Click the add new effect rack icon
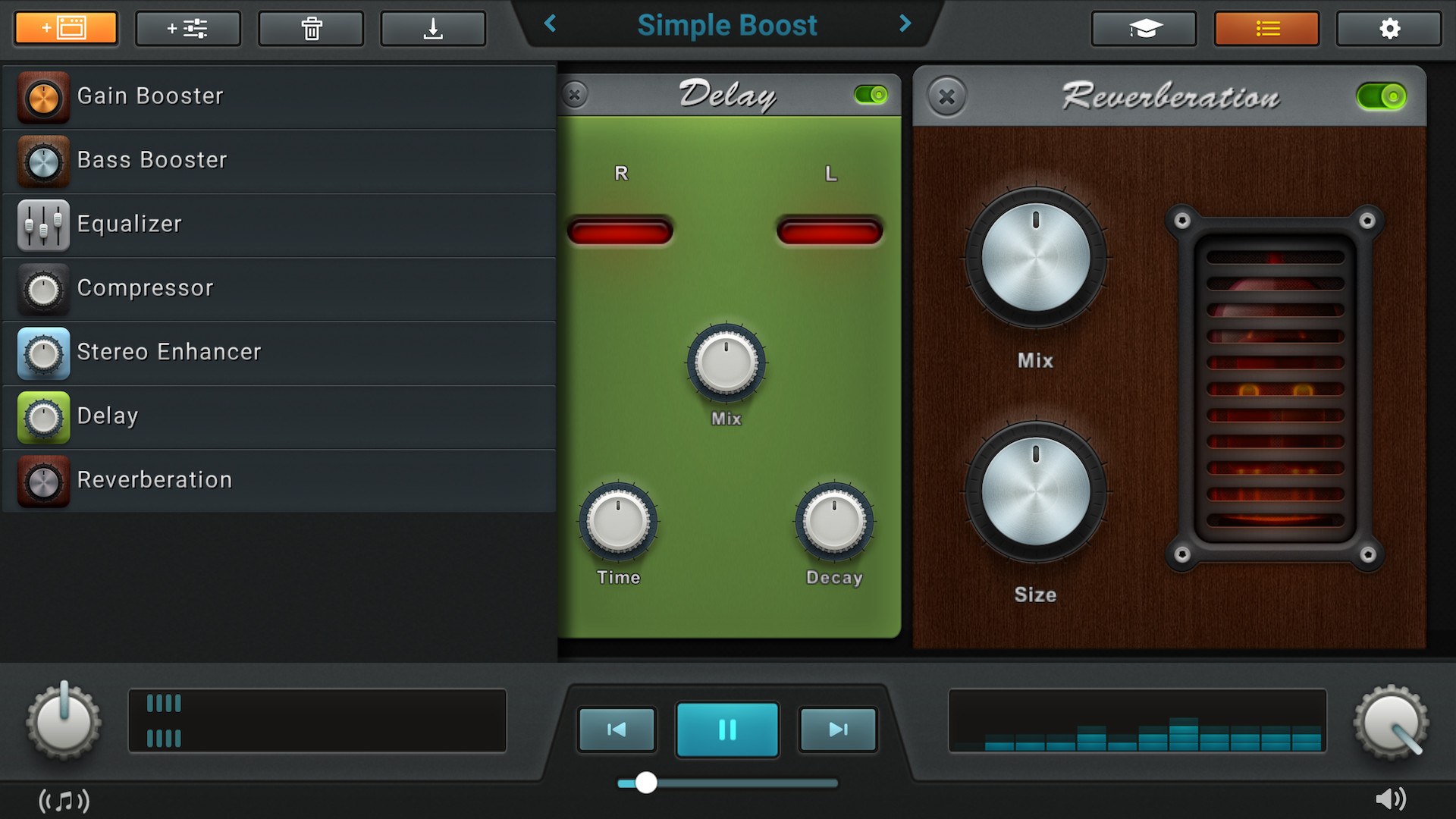Image resolution: width=1456 pixels, height=819 pixels. 65,28
